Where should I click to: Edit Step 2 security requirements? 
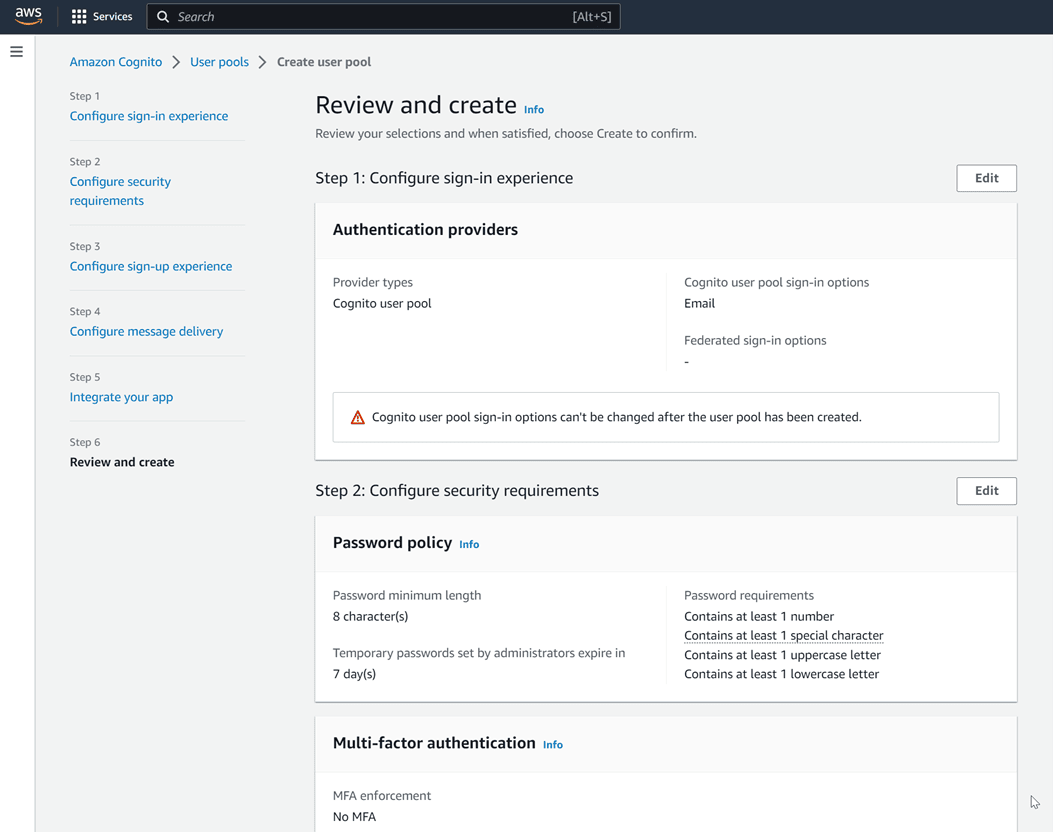[x=986, y=491]
